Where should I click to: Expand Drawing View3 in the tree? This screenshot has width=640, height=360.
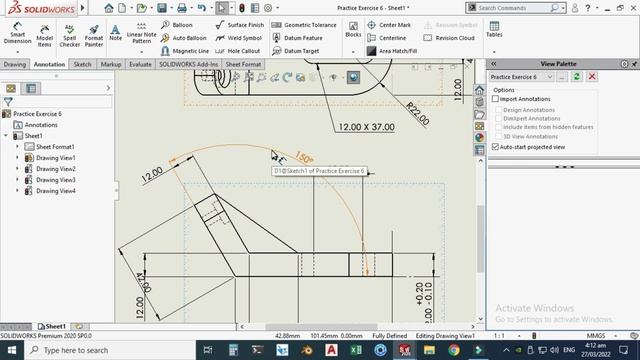point(17,180)
